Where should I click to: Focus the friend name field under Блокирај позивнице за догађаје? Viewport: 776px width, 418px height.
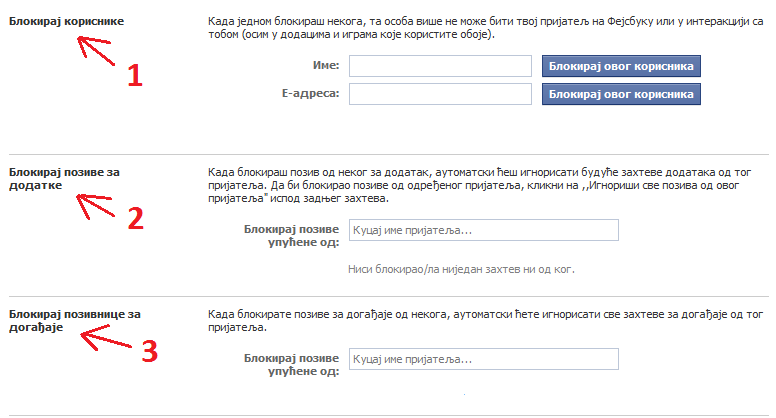point(484,359)
